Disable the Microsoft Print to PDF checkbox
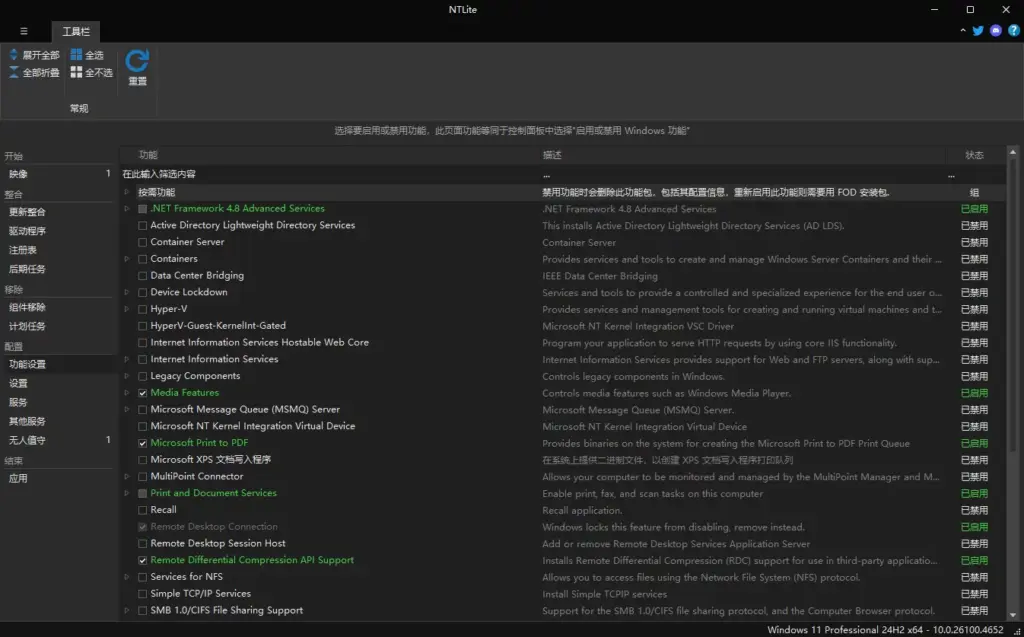 [142, 443]
